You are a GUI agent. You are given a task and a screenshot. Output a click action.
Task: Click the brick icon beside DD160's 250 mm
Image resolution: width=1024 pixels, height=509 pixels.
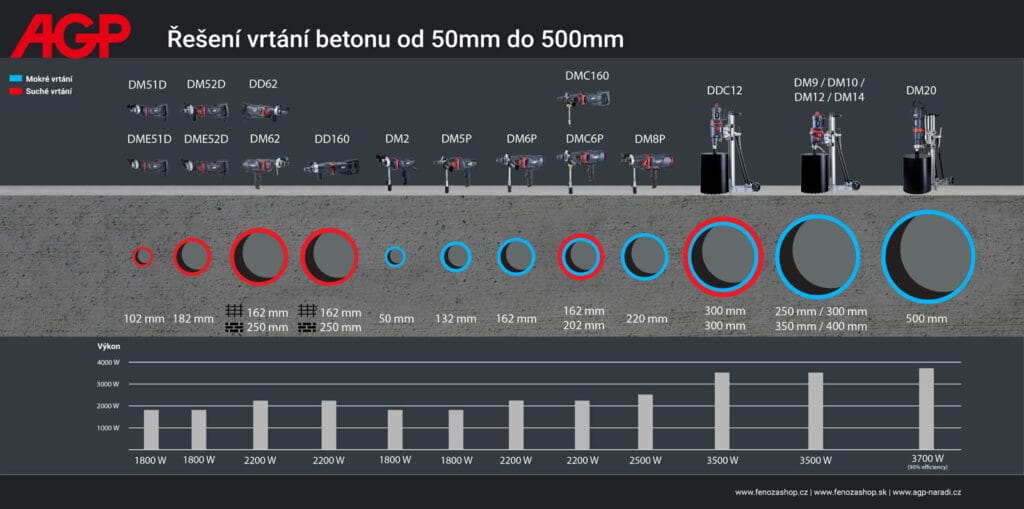pos(307,327)
